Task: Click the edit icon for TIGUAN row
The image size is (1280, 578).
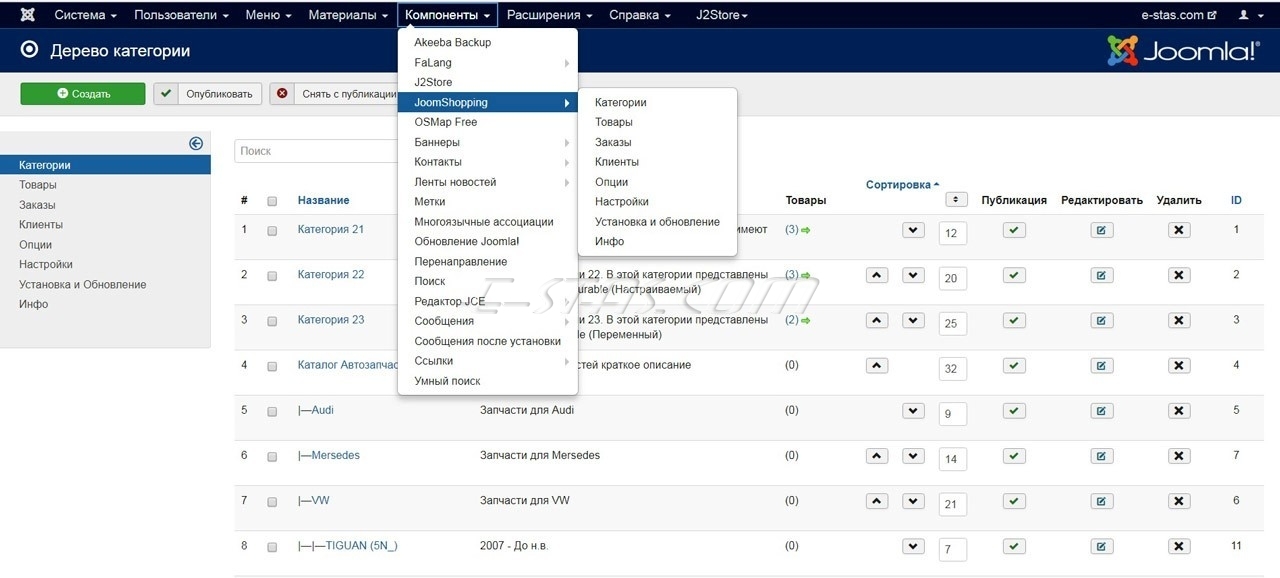Action: tap(1101, 546)
